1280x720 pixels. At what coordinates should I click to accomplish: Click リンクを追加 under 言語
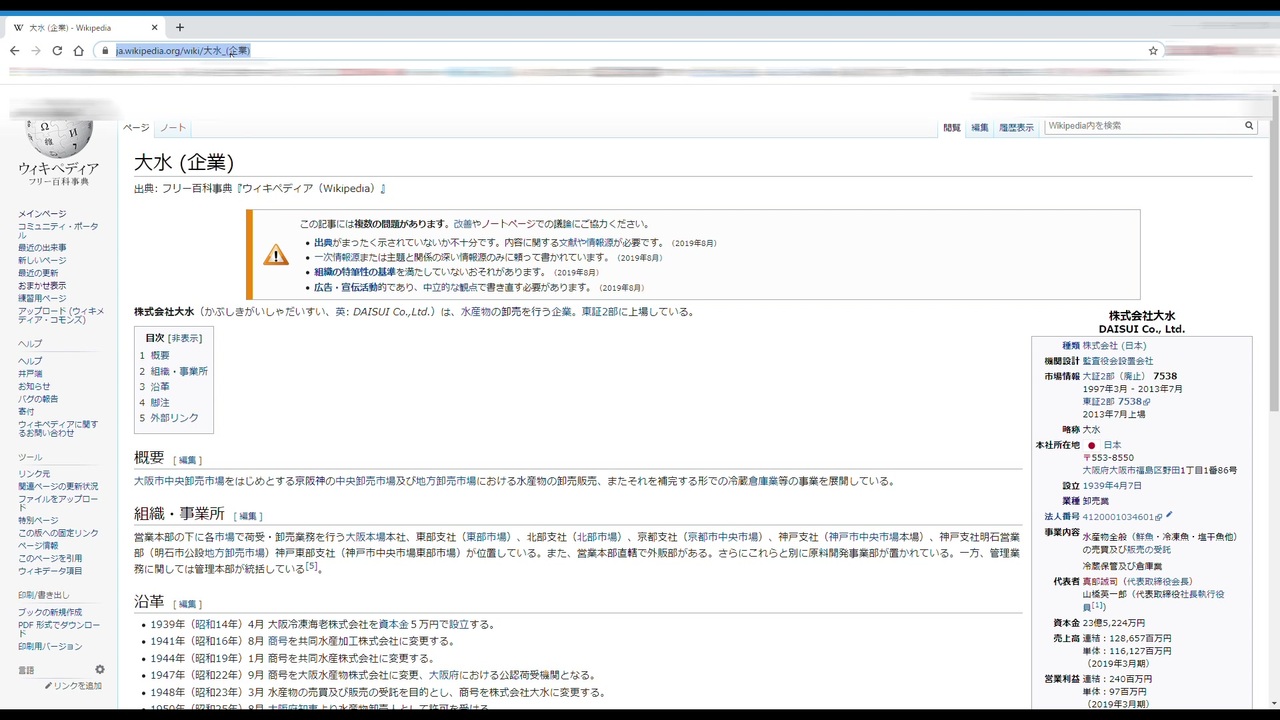(x=77, y=686)
